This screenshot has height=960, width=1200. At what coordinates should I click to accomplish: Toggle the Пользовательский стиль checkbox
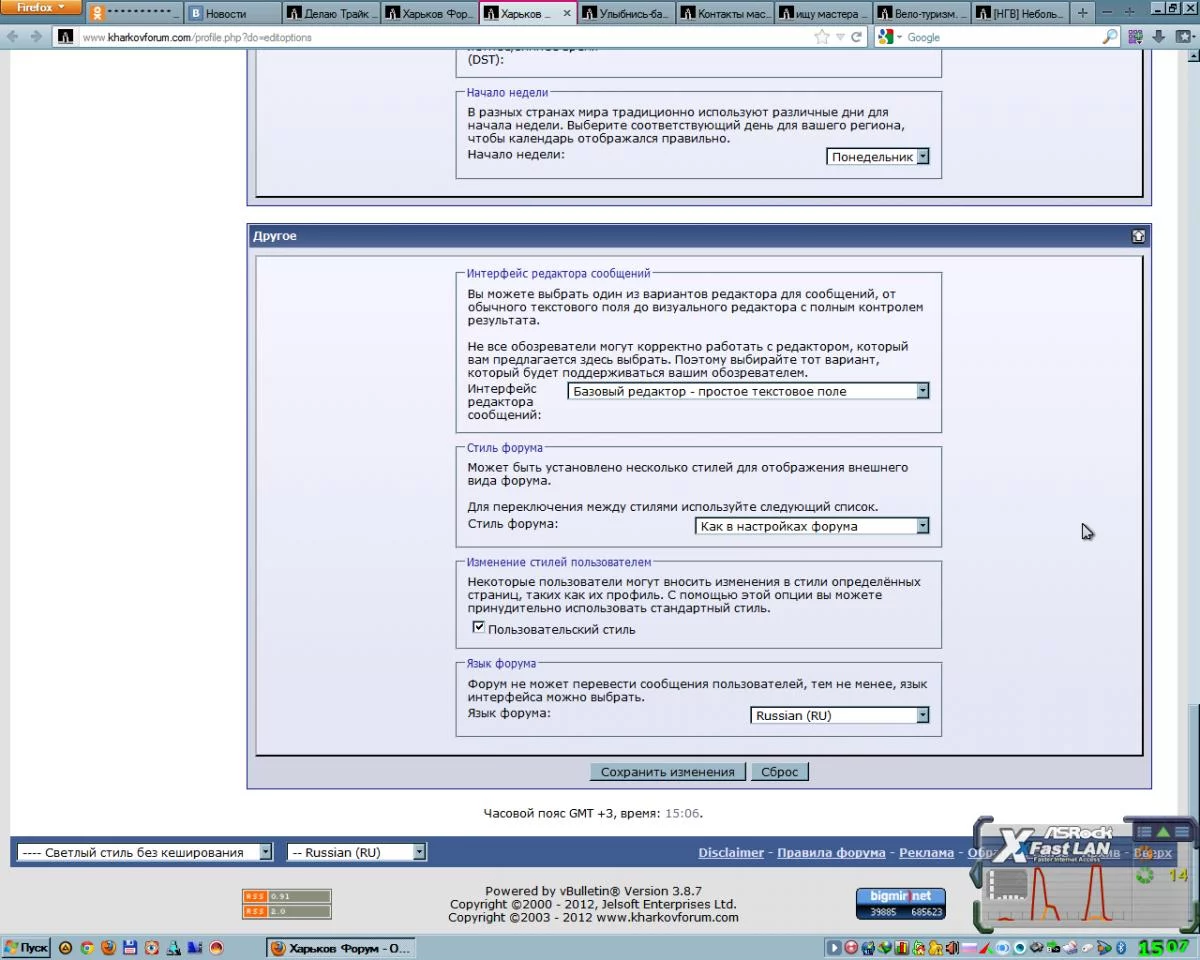click(479, 628)
